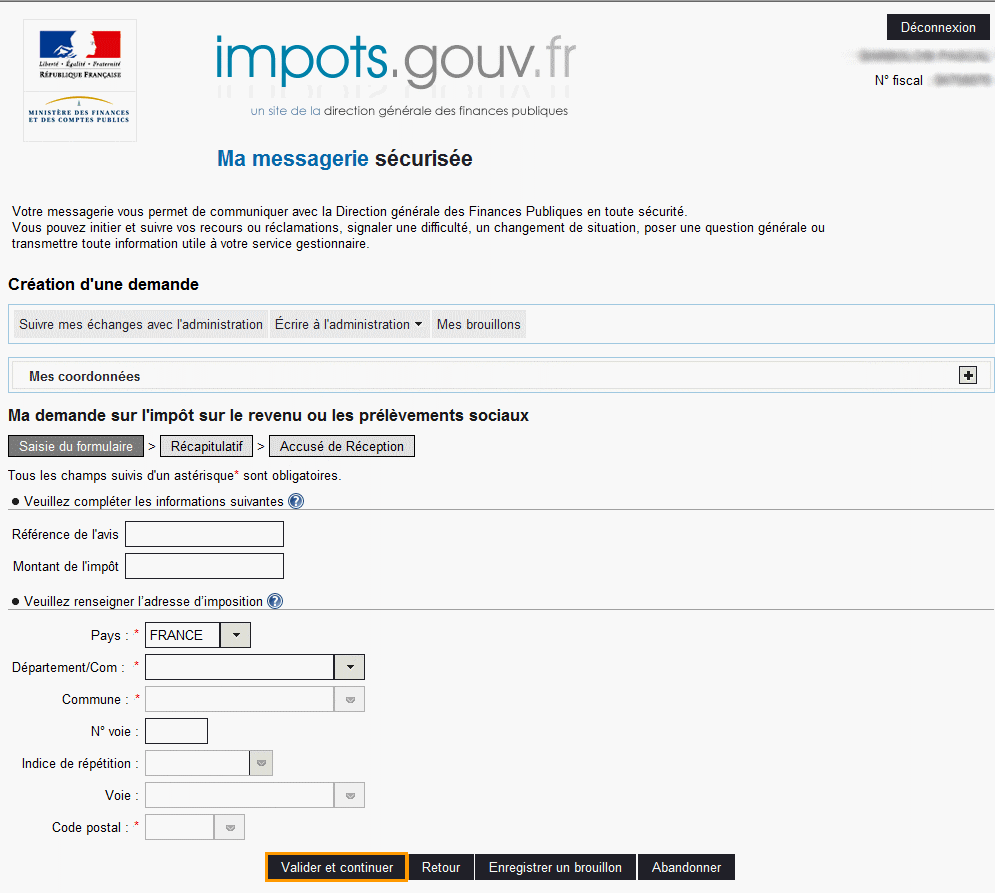Select Suivre mes échanges avec l'administration
This screenshot has width=995, height=893.
(x=141, y=324)
